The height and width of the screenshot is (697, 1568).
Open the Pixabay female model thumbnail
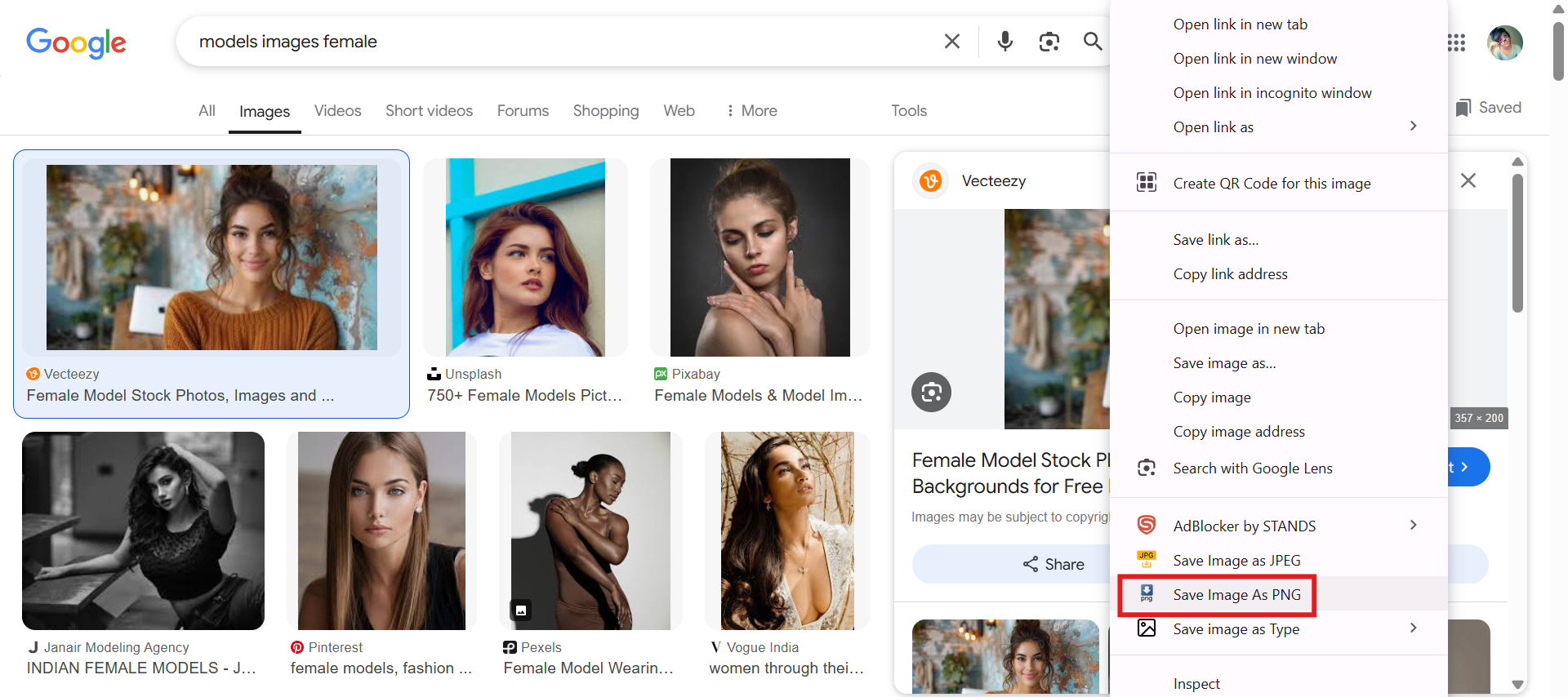pyautogui.click(x=759, y=258)
